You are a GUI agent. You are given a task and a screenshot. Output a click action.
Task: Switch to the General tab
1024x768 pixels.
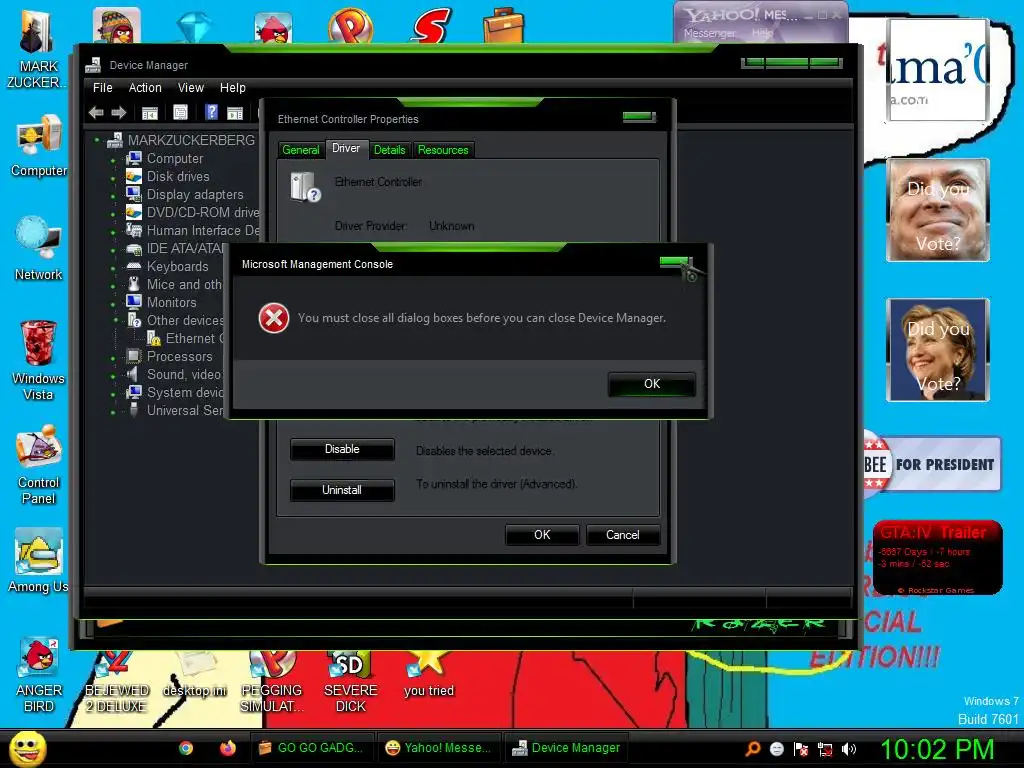300,150
